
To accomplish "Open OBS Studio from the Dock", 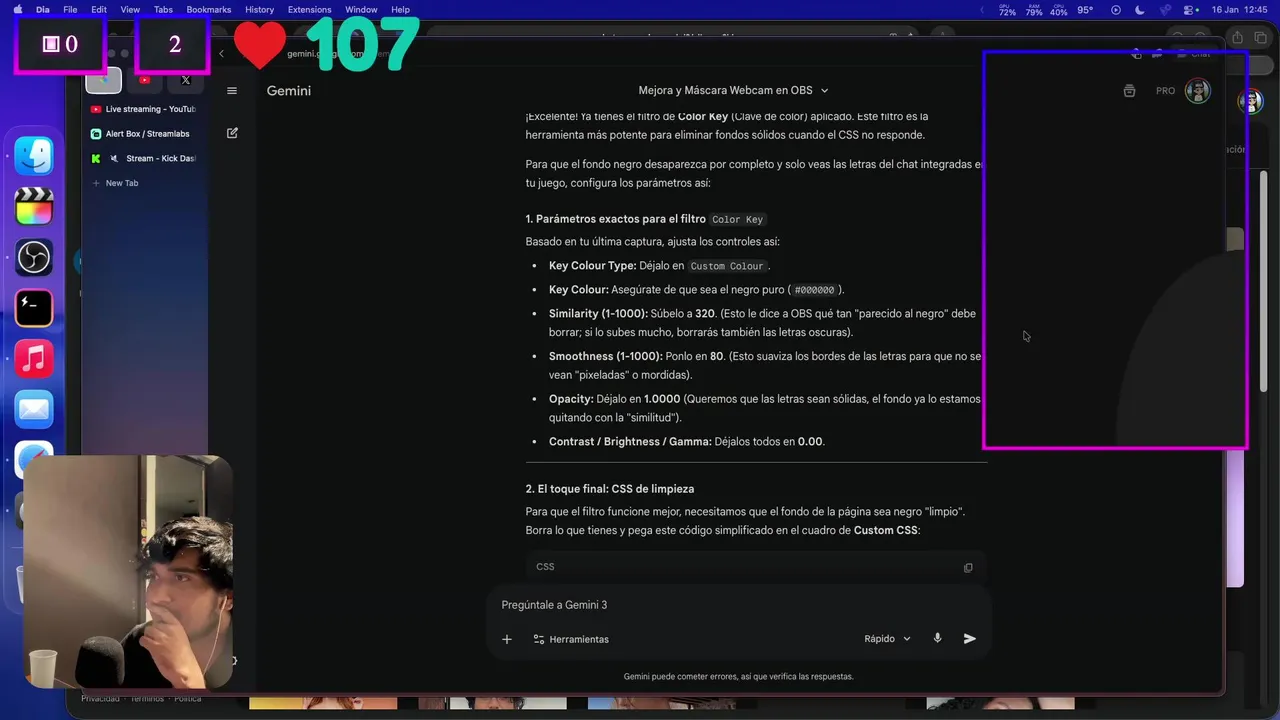I will click(34, 258).
